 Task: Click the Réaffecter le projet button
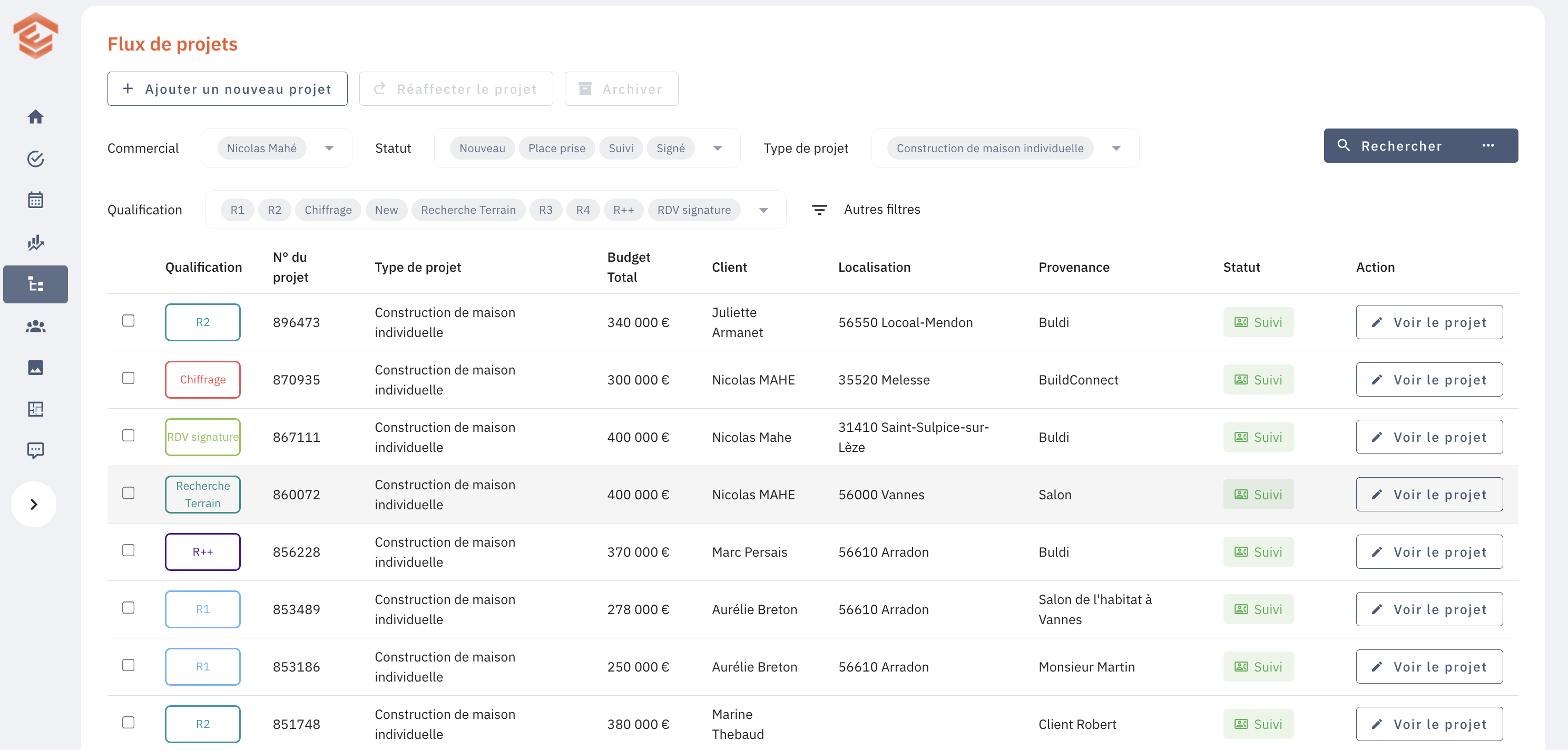456,89
